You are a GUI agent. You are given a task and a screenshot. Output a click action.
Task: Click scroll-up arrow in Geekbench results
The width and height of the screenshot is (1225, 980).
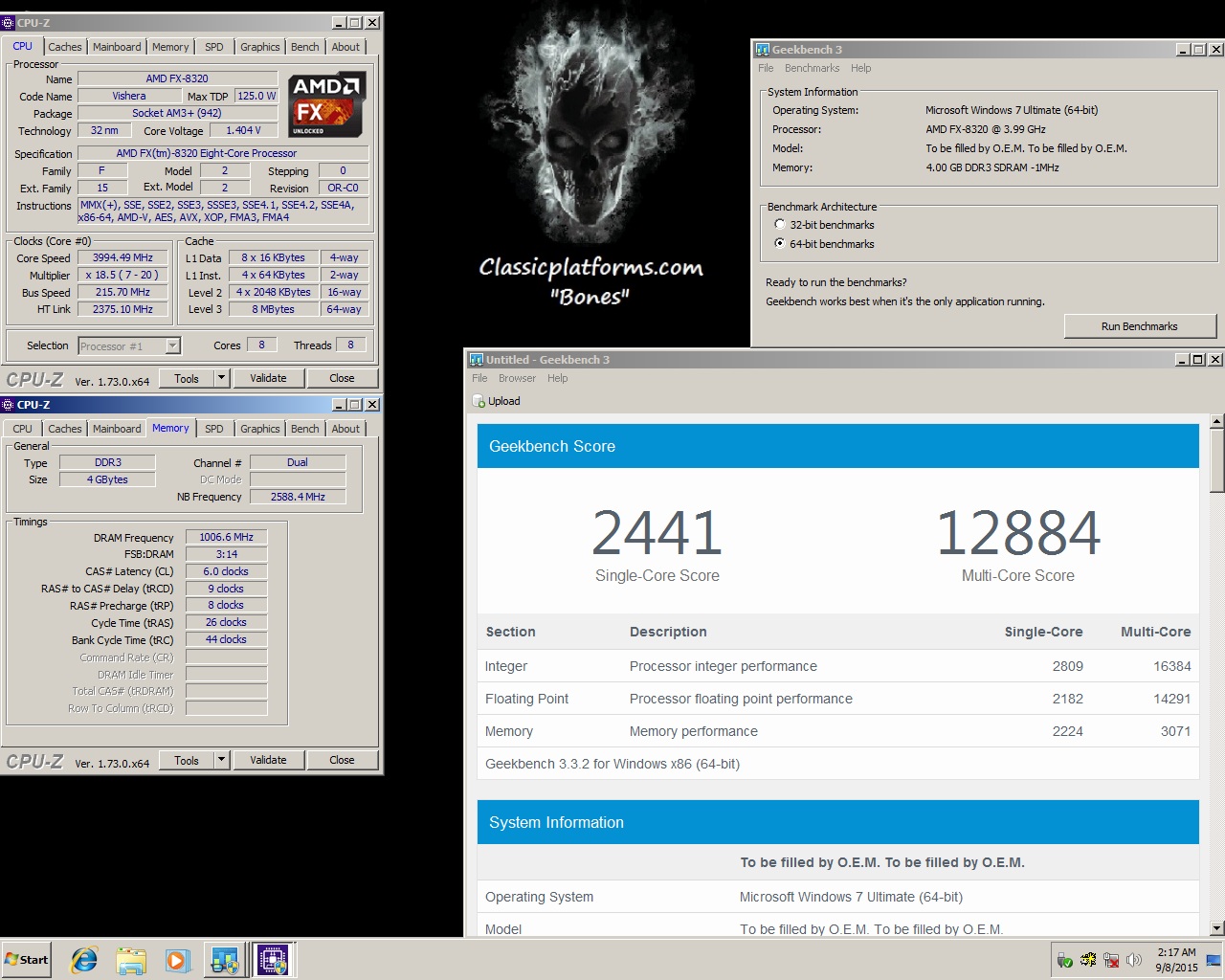(1217, 421)
